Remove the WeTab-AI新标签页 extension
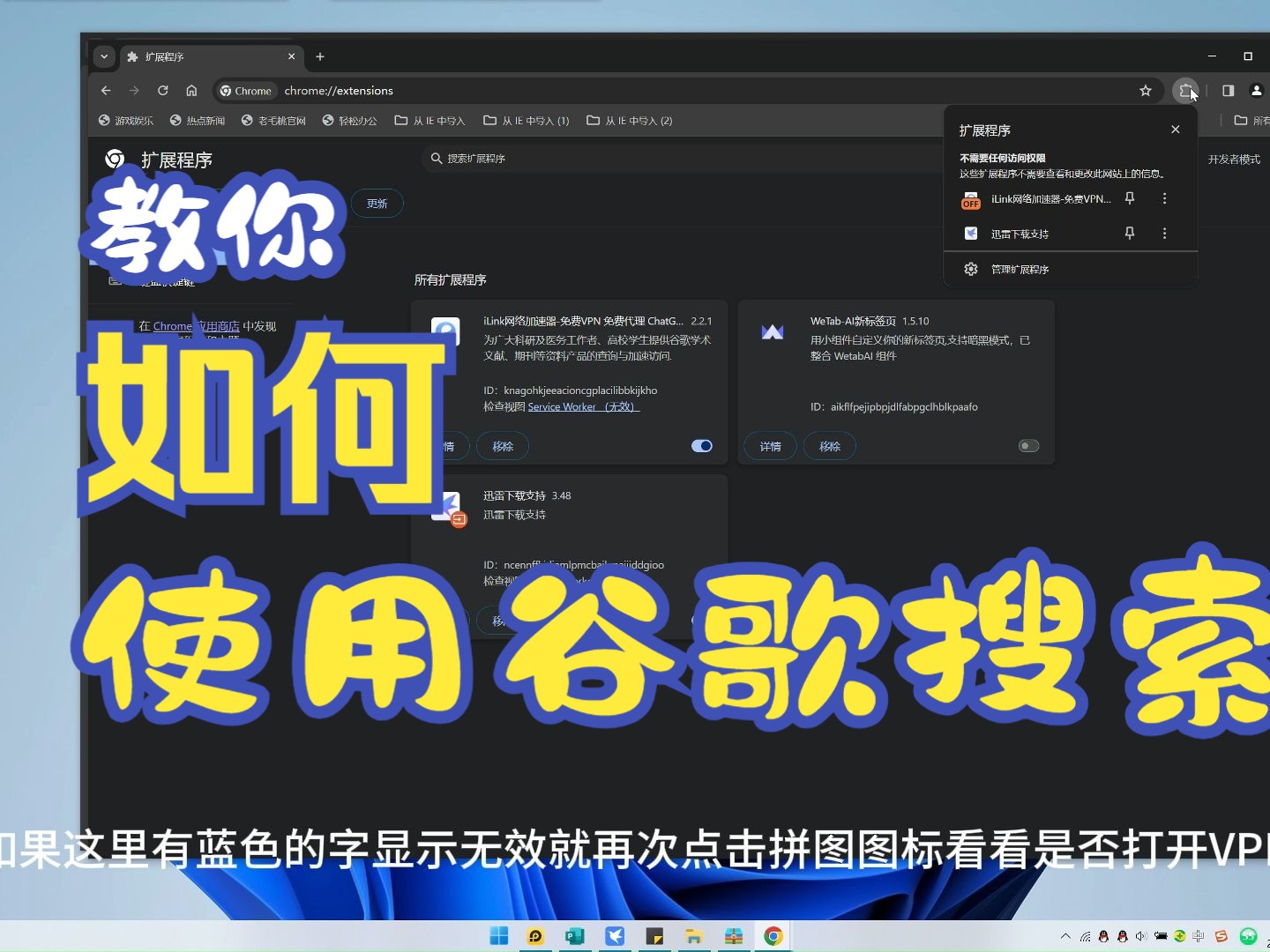 click(830, 446)
